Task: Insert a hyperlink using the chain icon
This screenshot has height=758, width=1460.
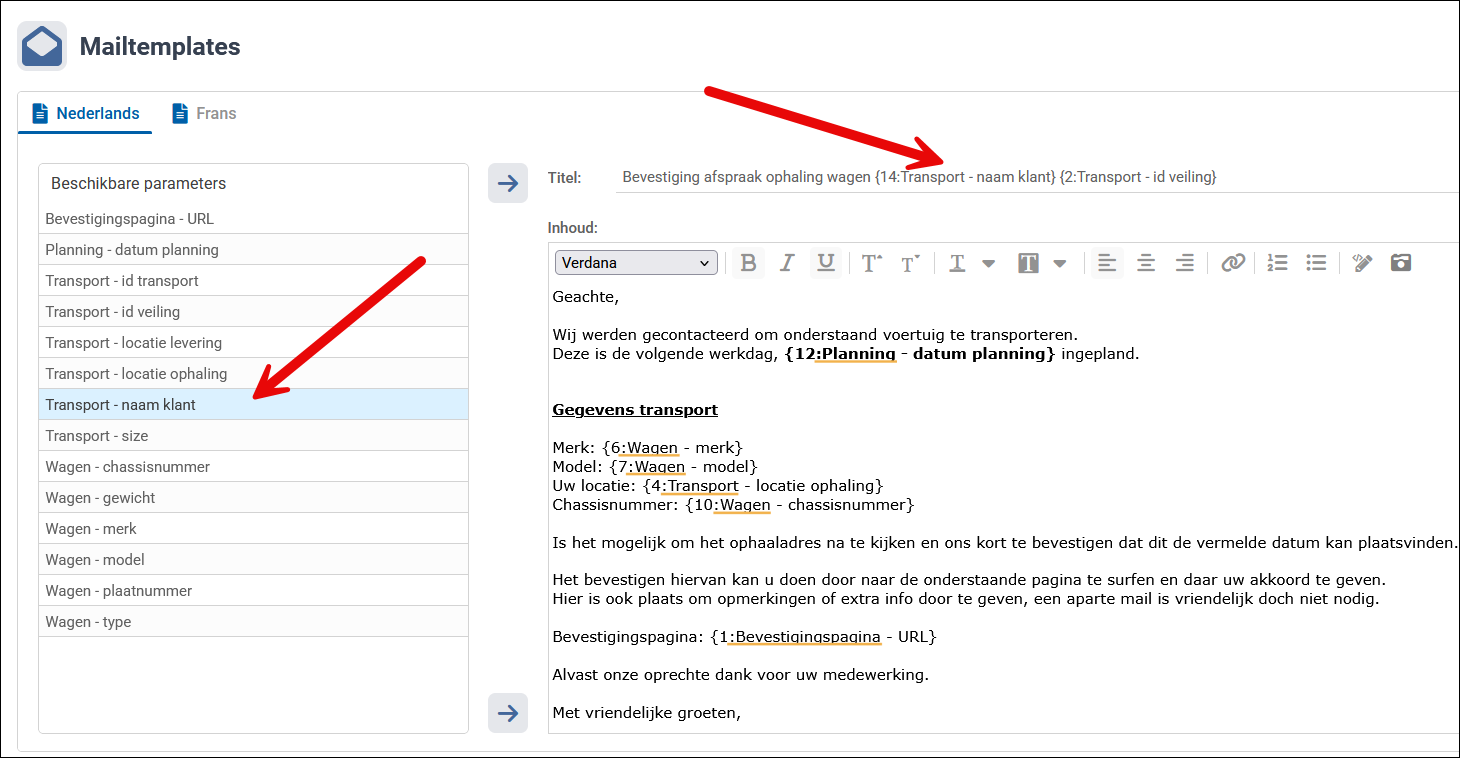Action: 1233,263
